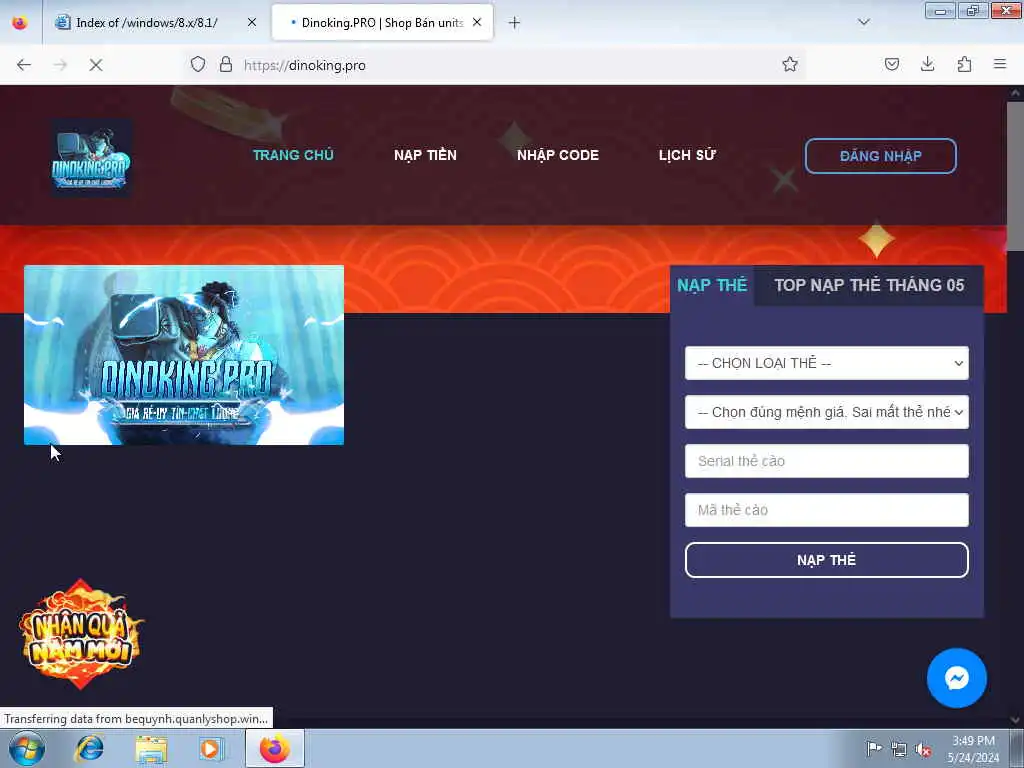This screenshot has width=1024, height=768.
Task: Open the TRANG CHỦ menu item
Action: [293, 155]
